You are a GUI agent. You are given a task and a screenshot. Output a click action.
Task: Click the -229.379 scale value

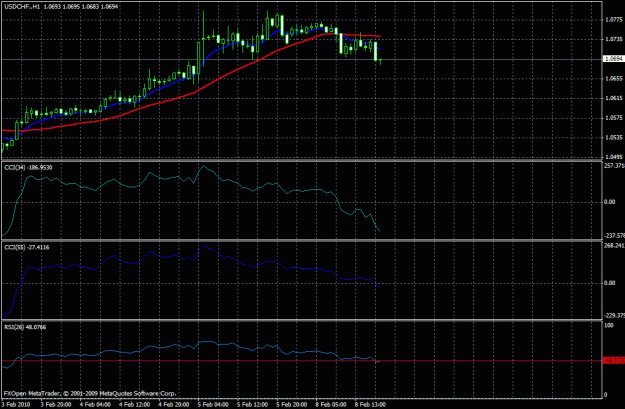pyautogui.click(x=614, y=316)
